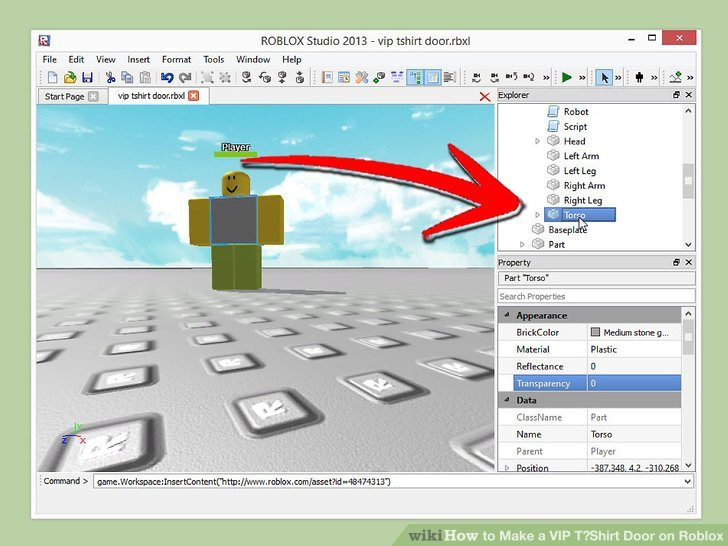Open the Tools menu

[214, 59]
